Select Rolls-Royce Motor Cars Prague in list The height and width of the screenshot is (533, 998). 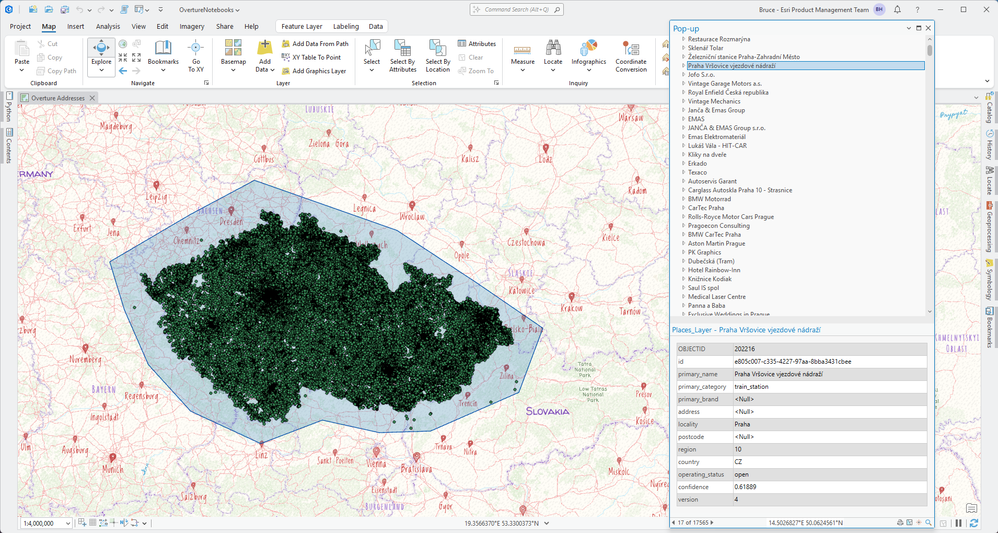point(730,216)
